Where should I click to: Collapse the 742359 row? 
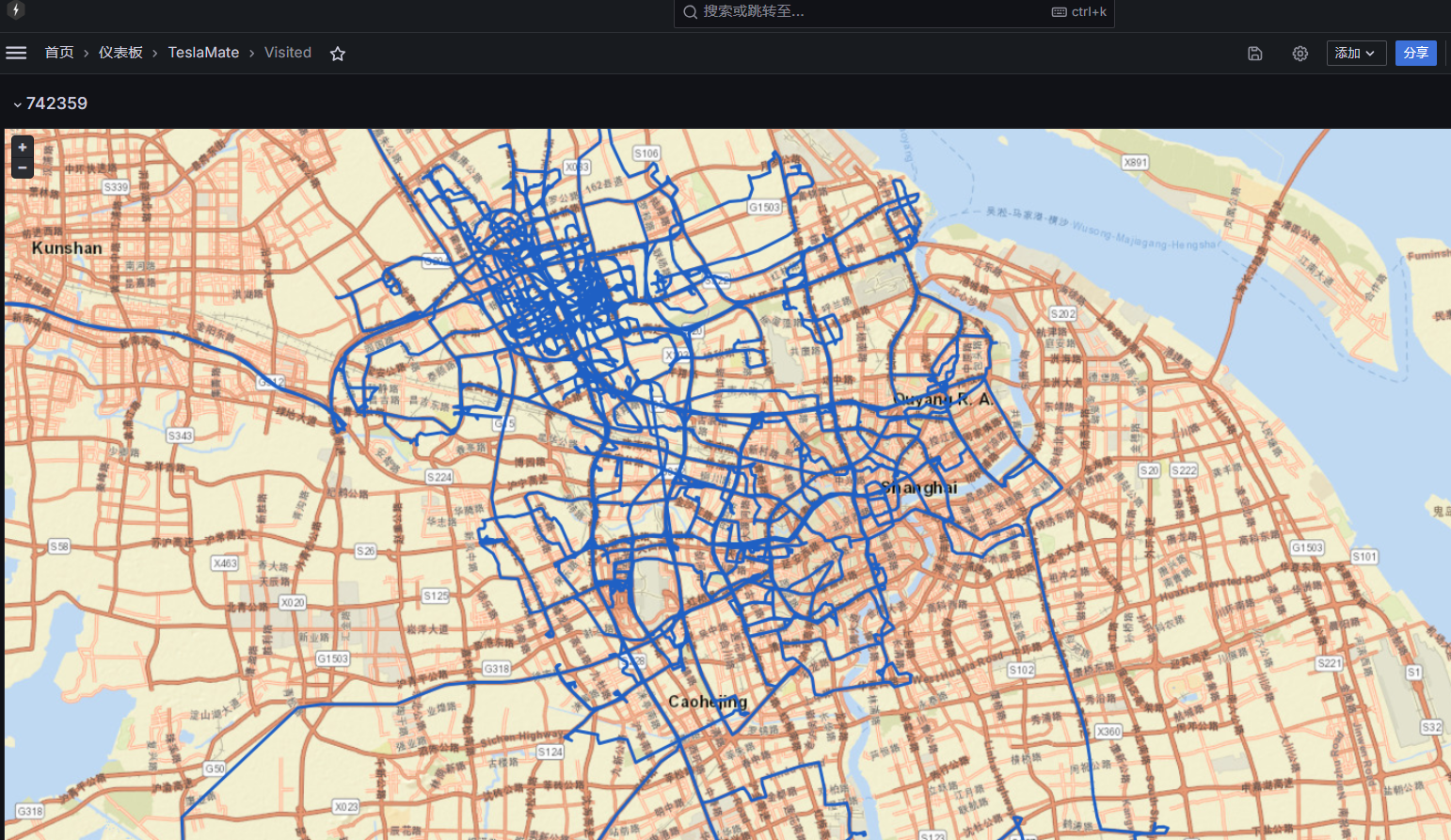tap(17, 104)
